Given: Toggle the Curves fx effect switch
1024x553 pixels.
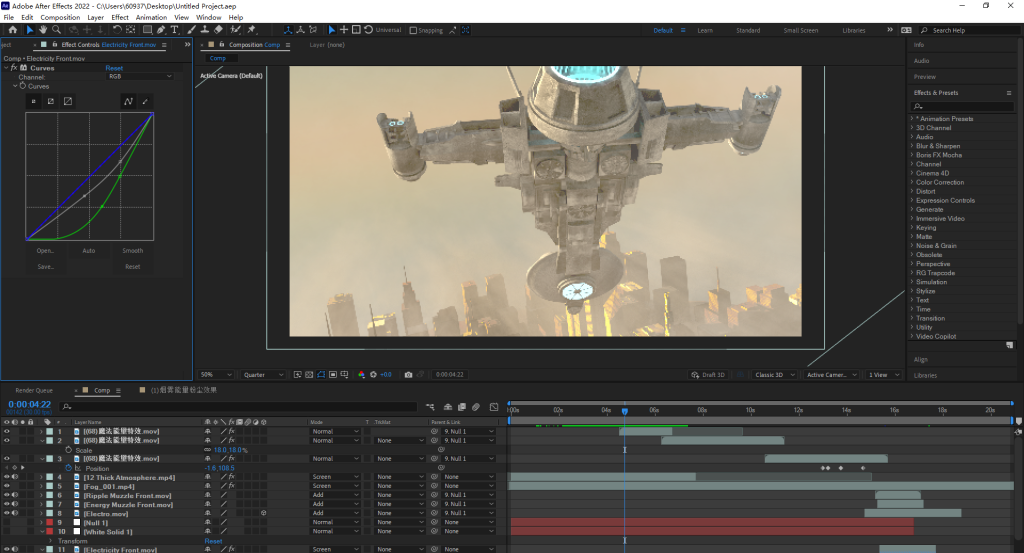Looking at the screenshot, I should tap(14, 68).
